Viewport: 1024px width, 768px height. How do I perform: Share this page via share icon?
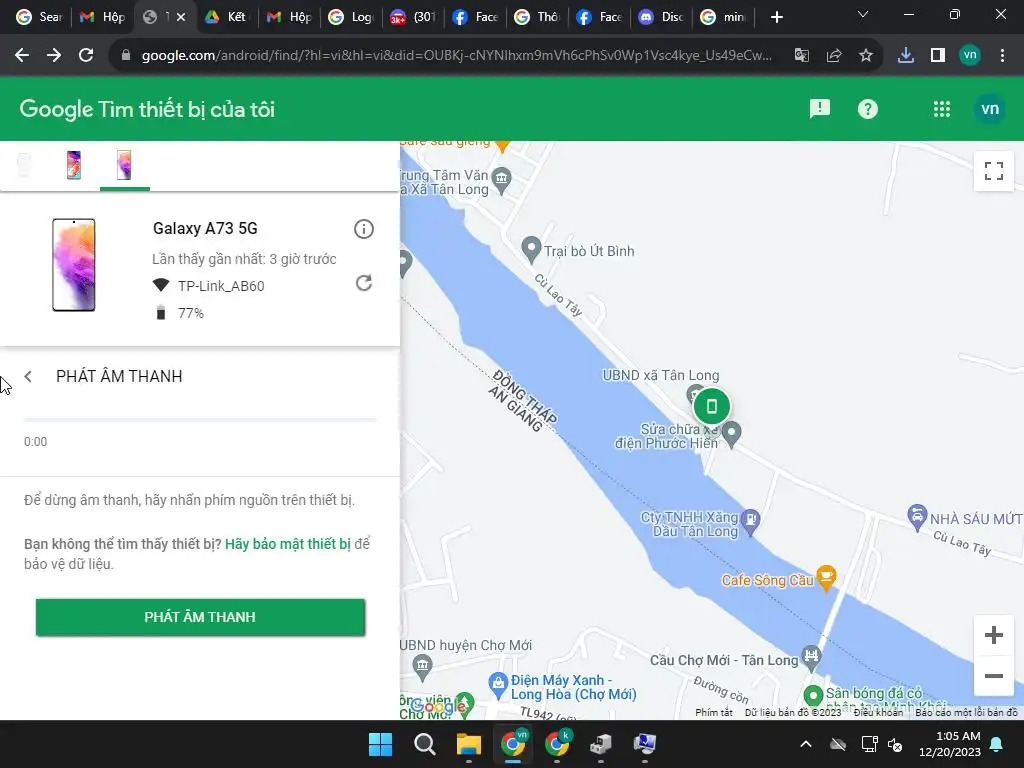(833, 56)
